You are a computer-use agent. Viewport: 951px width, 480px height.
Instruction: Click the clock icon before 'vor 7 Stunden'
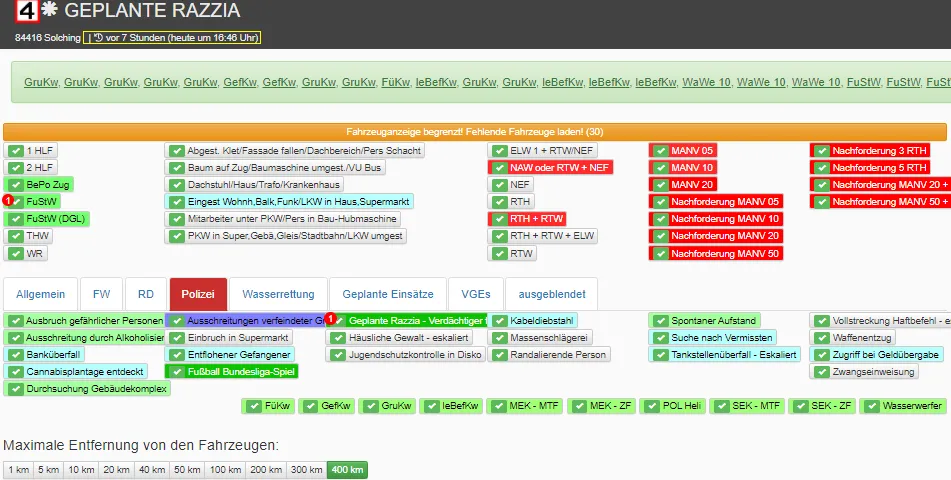[98, 38]
